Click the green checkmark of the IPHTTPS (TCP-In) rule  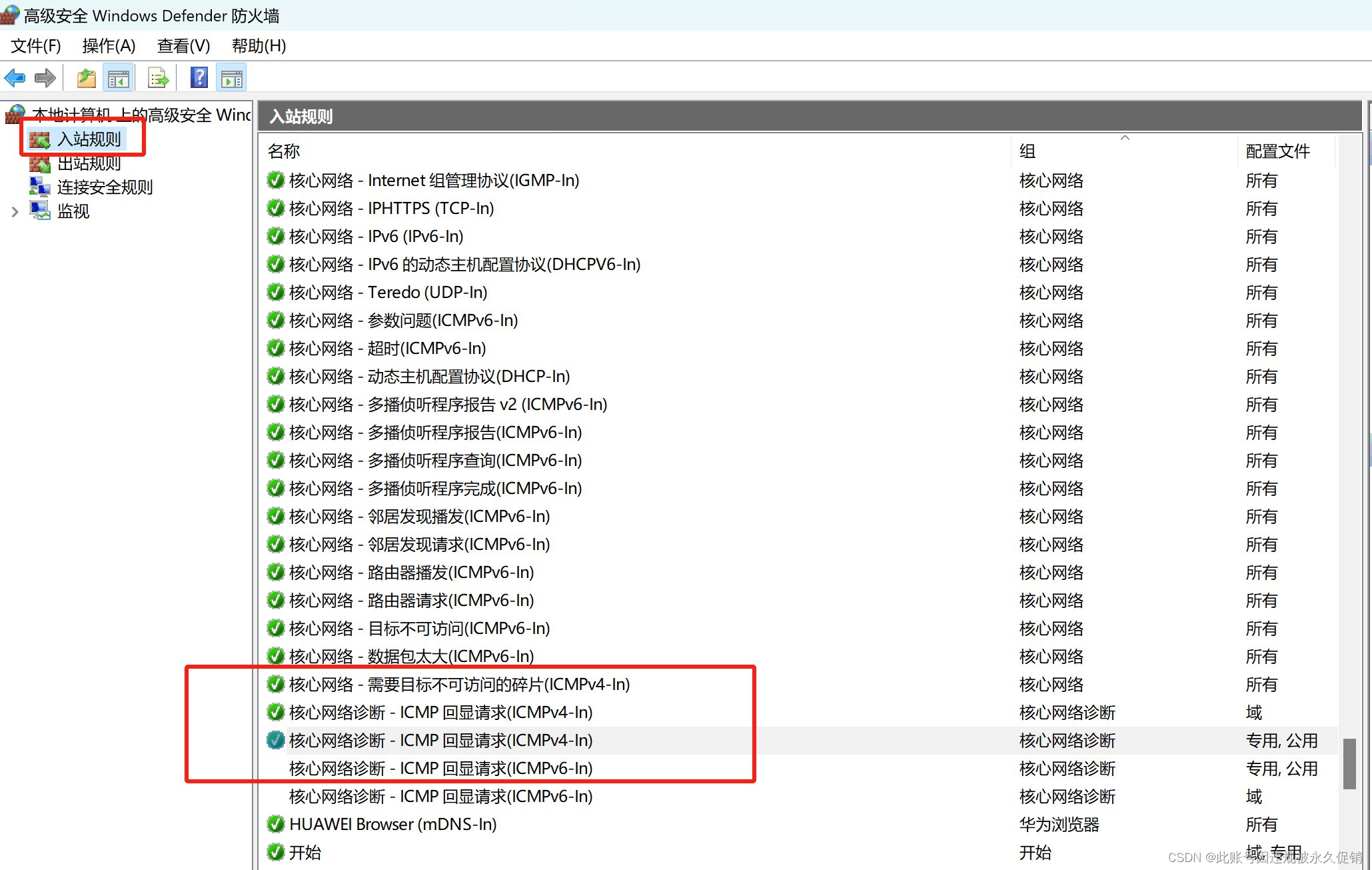pyautogui.click(x=275, y=209)
